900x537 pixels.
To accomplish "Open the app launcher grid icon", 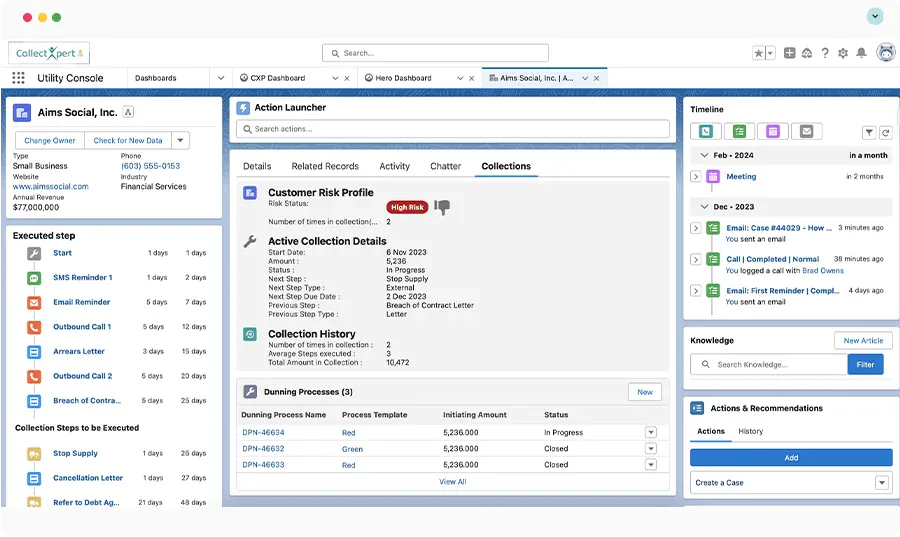I will click(x=18, y=77).
